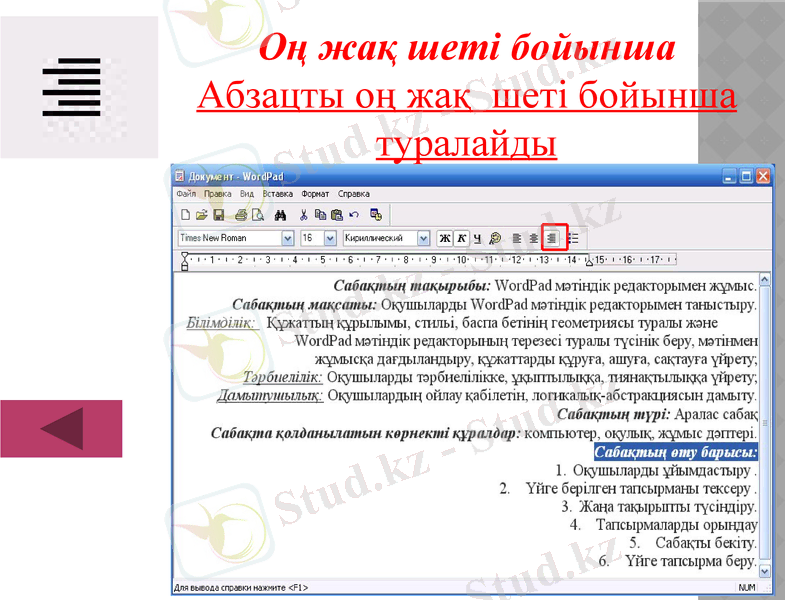
Task: Print the document with the printer icon
Action: coord(241,215)
